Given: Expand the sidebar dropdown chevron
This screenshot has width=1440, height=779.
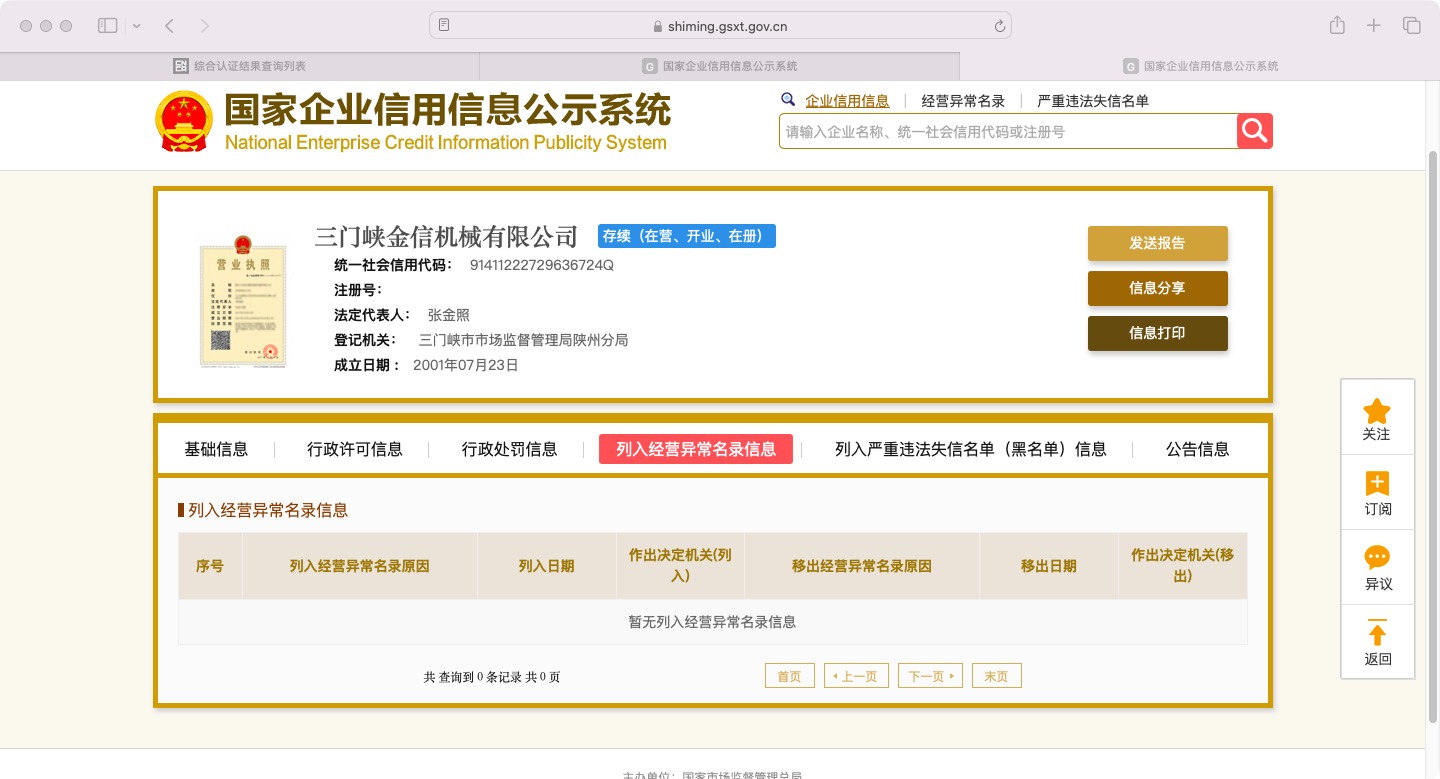Looking at the screenshot, I should (x=137, y=26).
